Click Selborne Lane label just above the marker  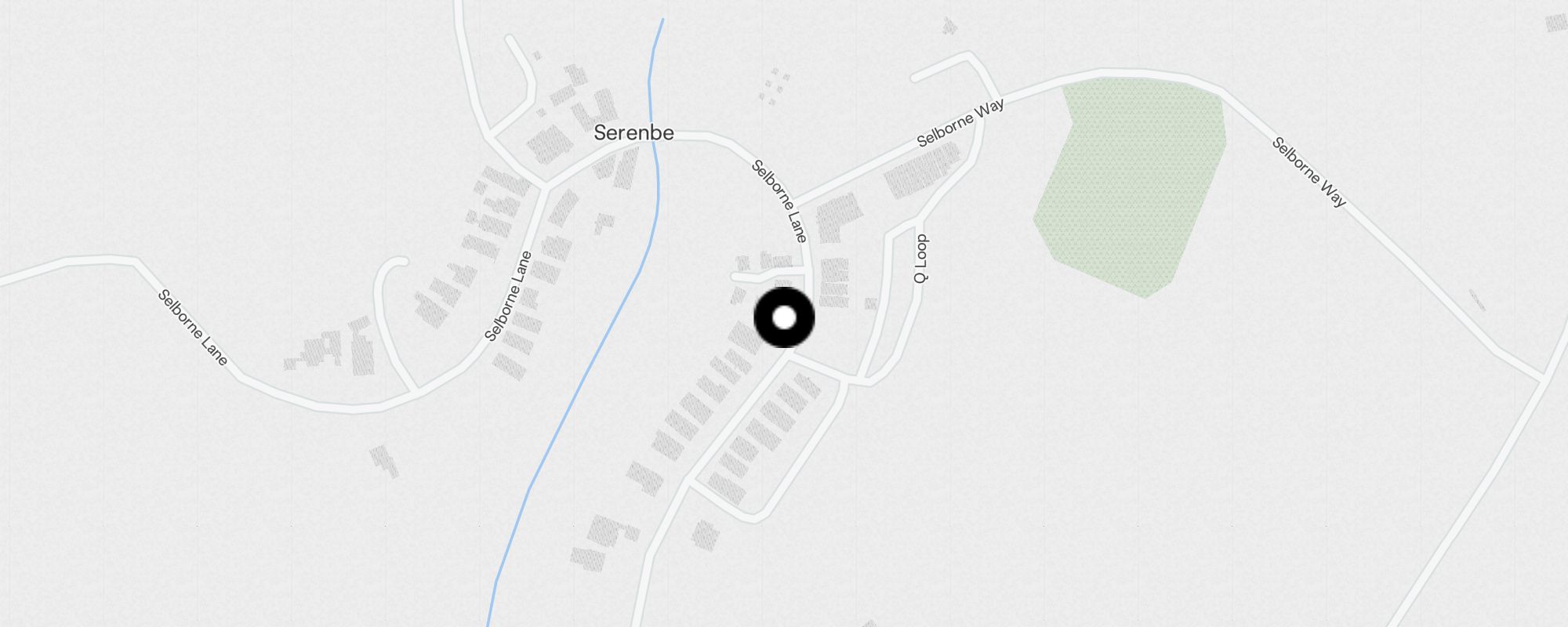[779, 201]
